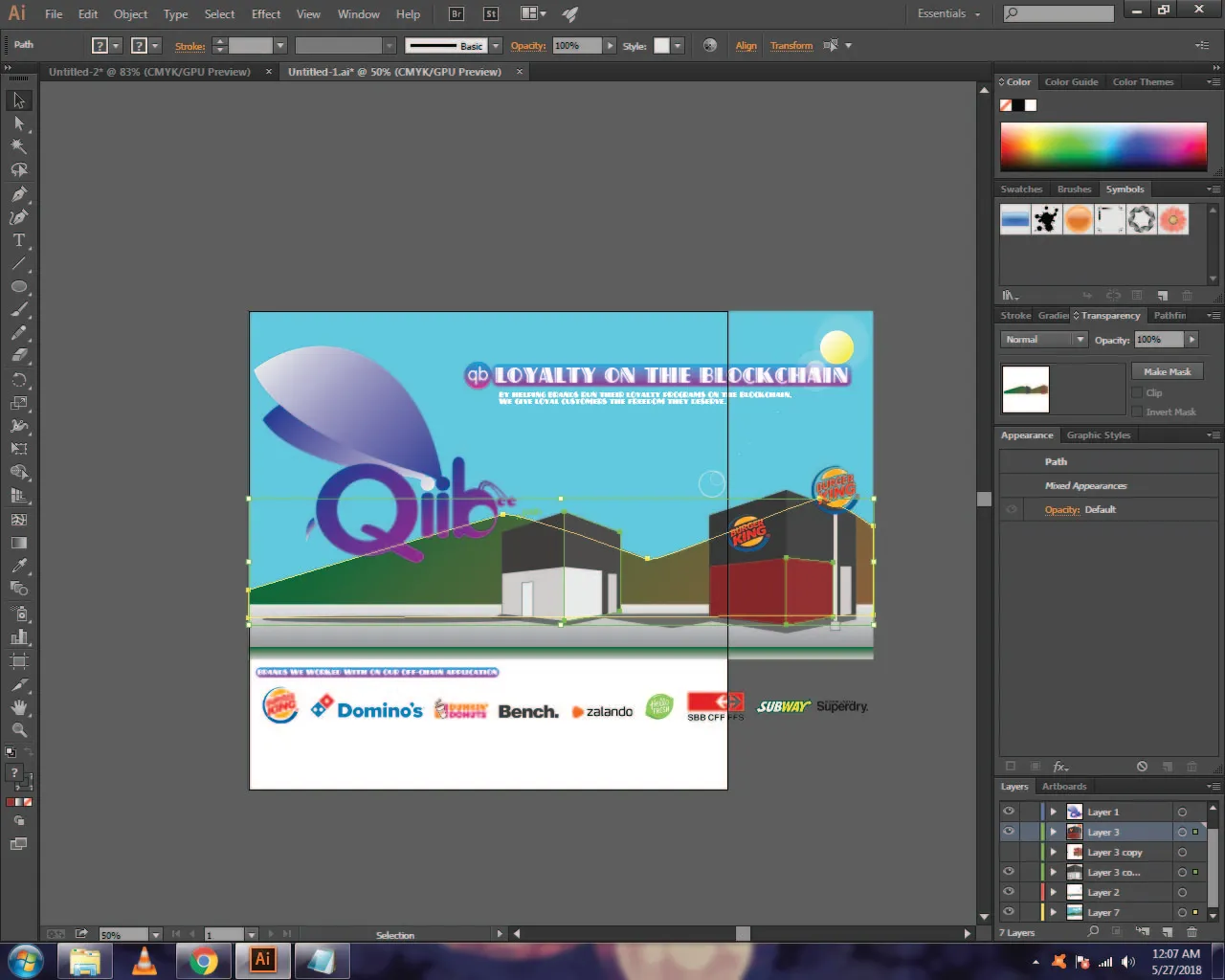Select the Curvature tool
Image resolution: width=1225 pixels, height=980 pixels.
18,217
